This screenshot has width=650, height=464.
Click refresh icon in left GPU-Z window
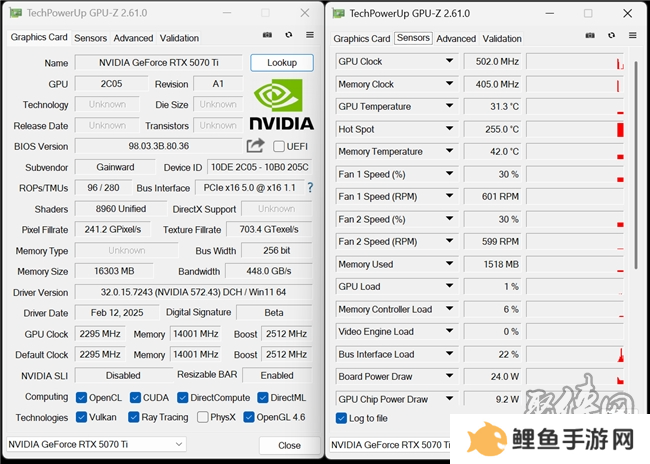tap(289, 35)
